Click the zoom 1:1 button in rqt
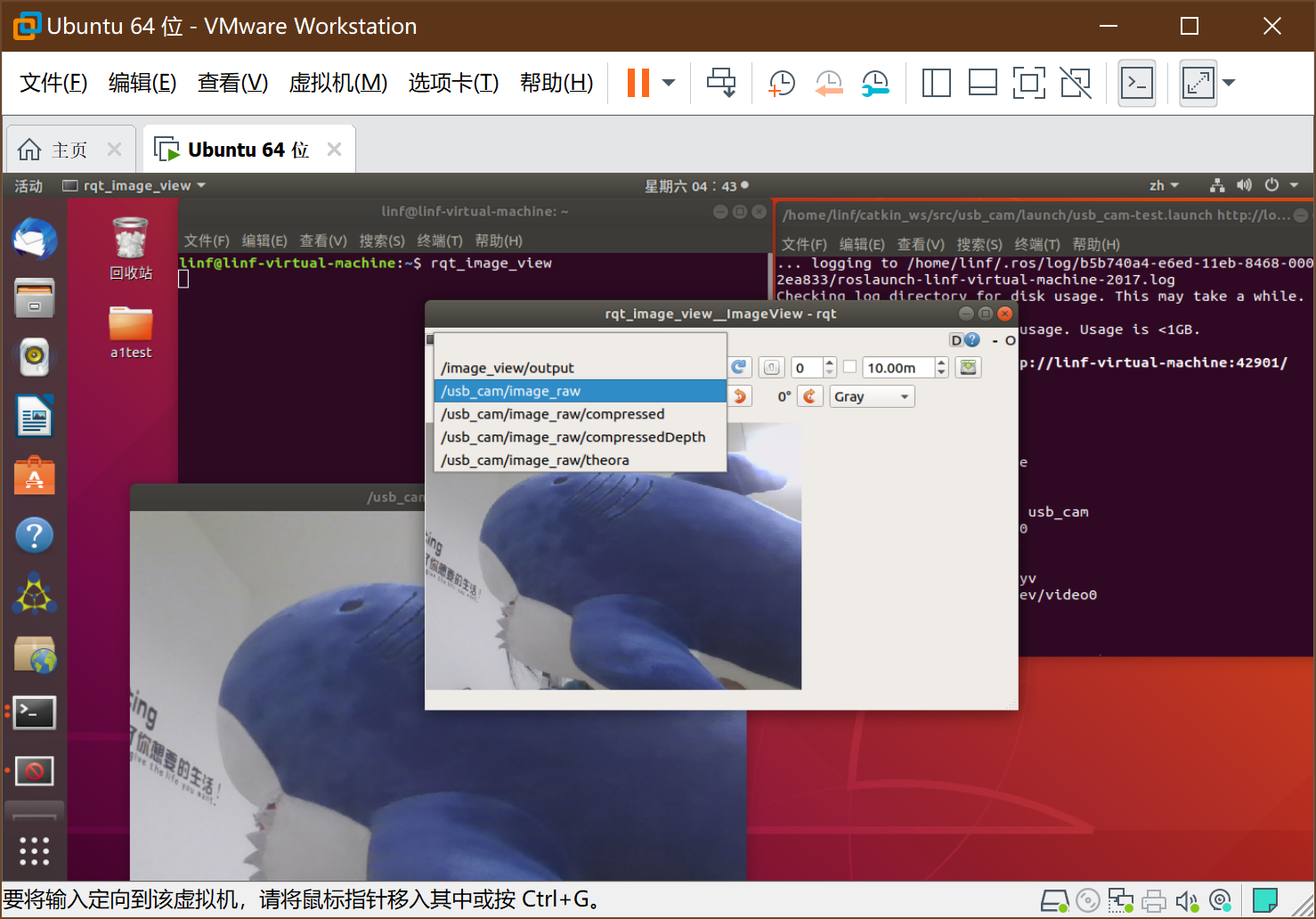Viewport: 1316px width, 919px height. [x=771, y=368]
